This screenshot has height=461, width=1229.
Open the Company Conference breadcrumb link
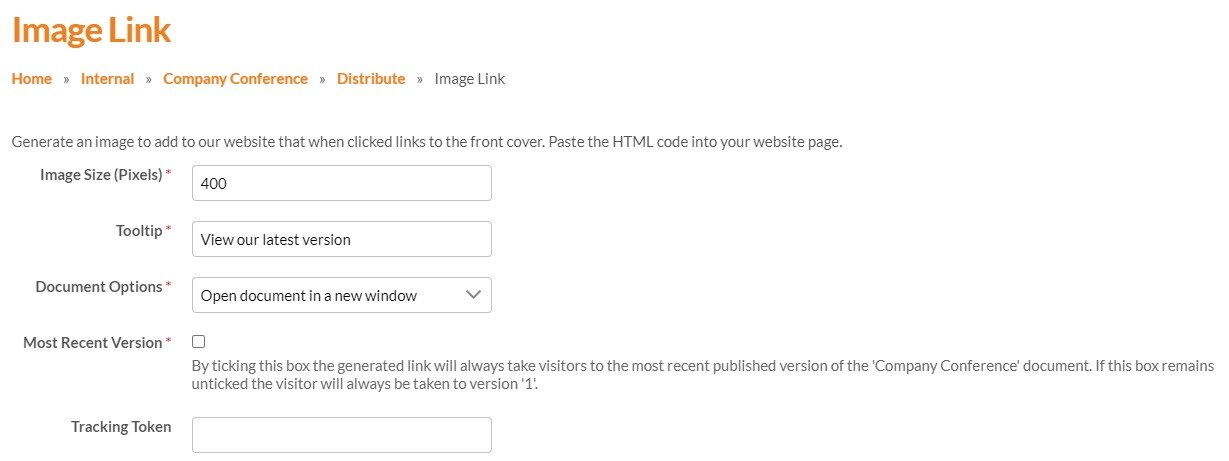click(235, 79)
